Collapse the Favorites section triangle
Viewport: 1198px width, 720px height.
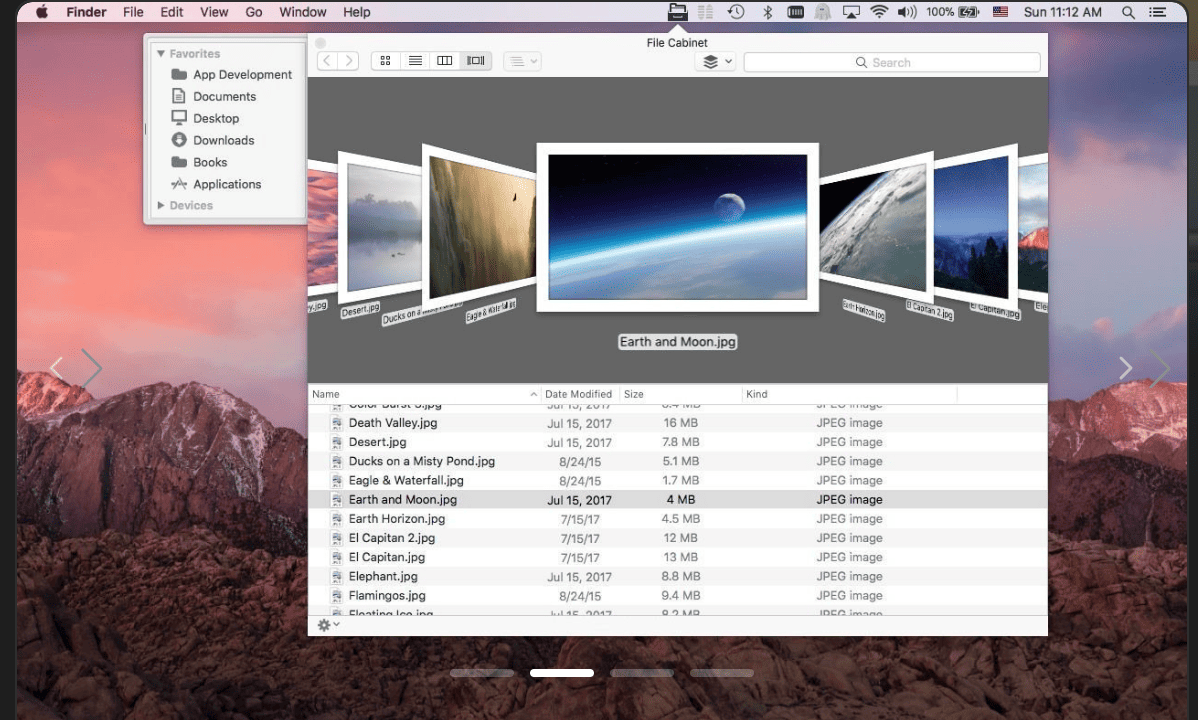tap(160, 54)
